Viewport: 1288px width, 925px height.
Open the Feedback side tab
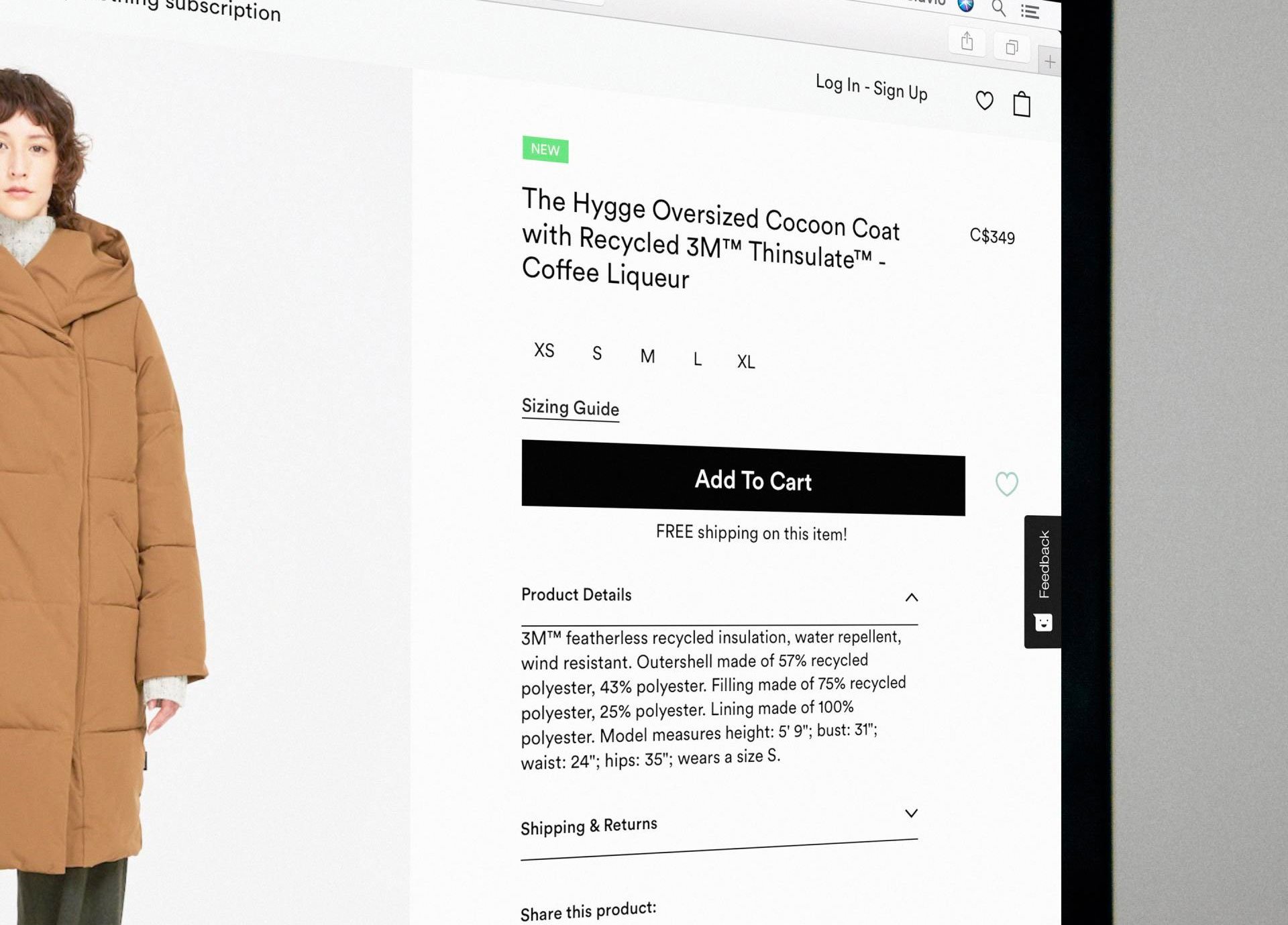[x=1042, y=582]
